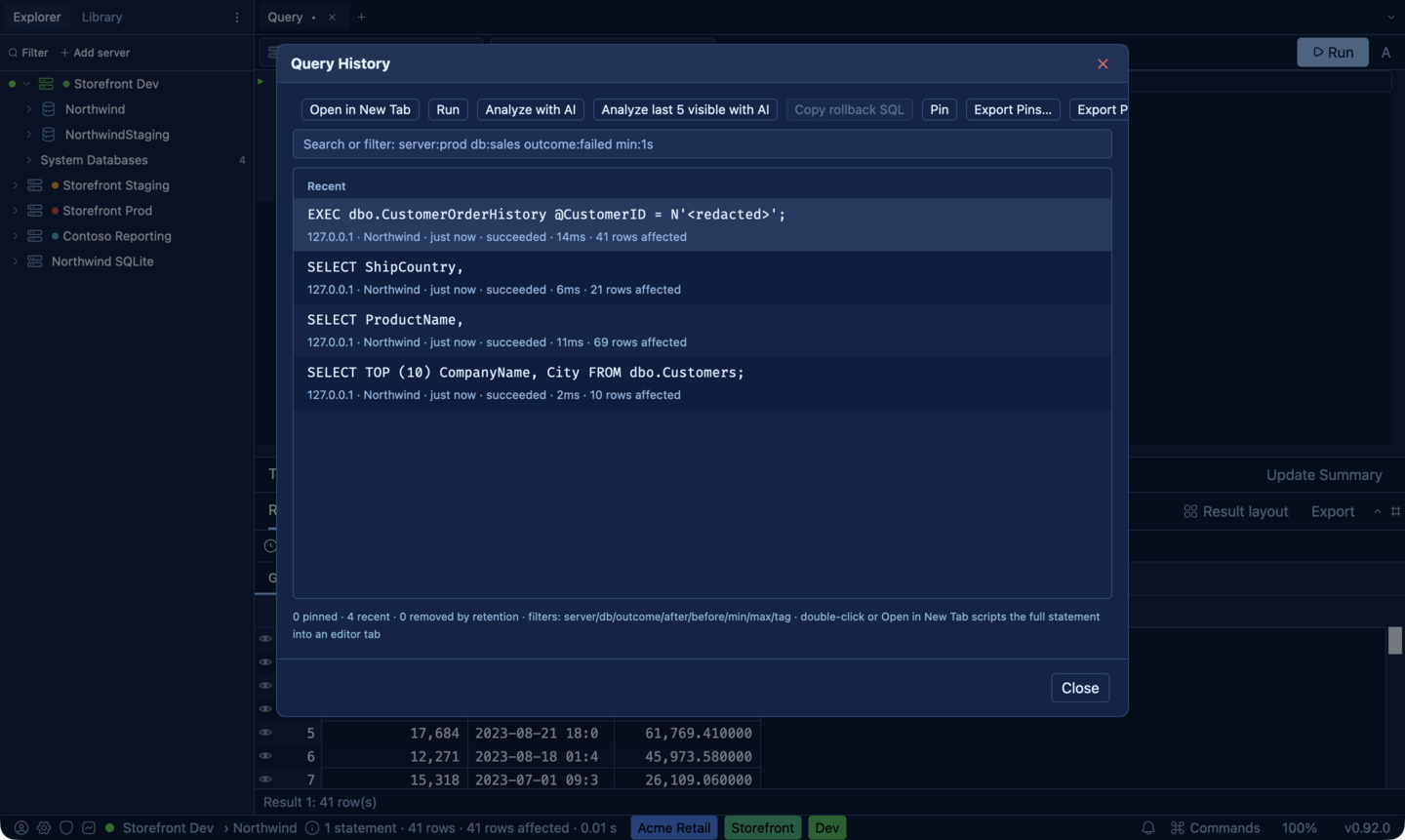Click the Storefront tag in status bar
The height and width of the screenshot is (840, 1405).
(x=762, y=827)
